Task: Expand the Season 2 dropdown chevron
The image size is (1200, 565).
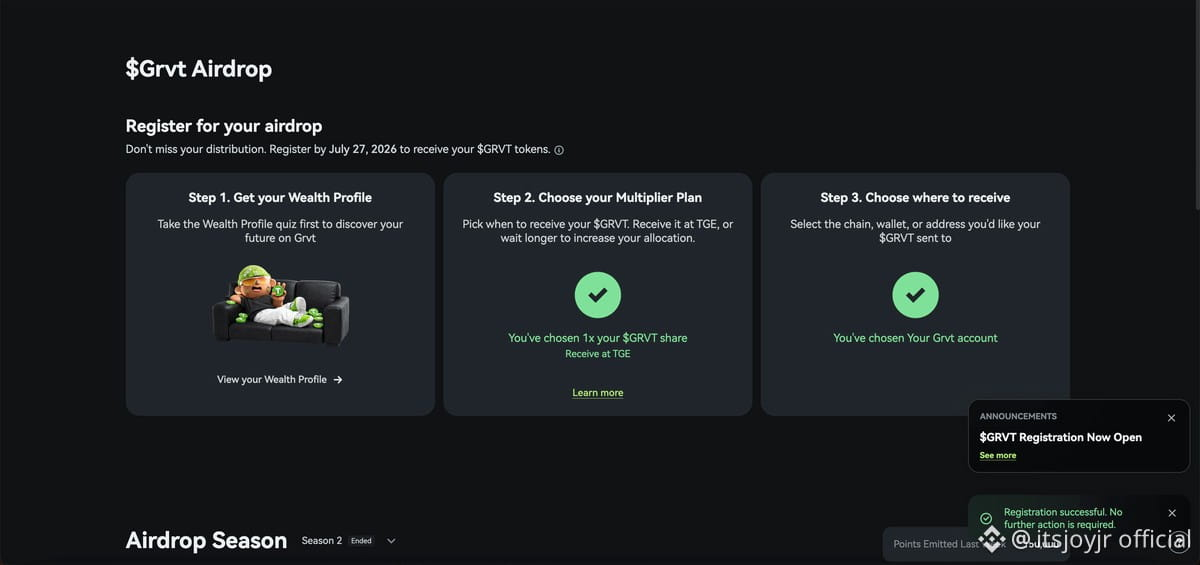Action: pos(391,541)
